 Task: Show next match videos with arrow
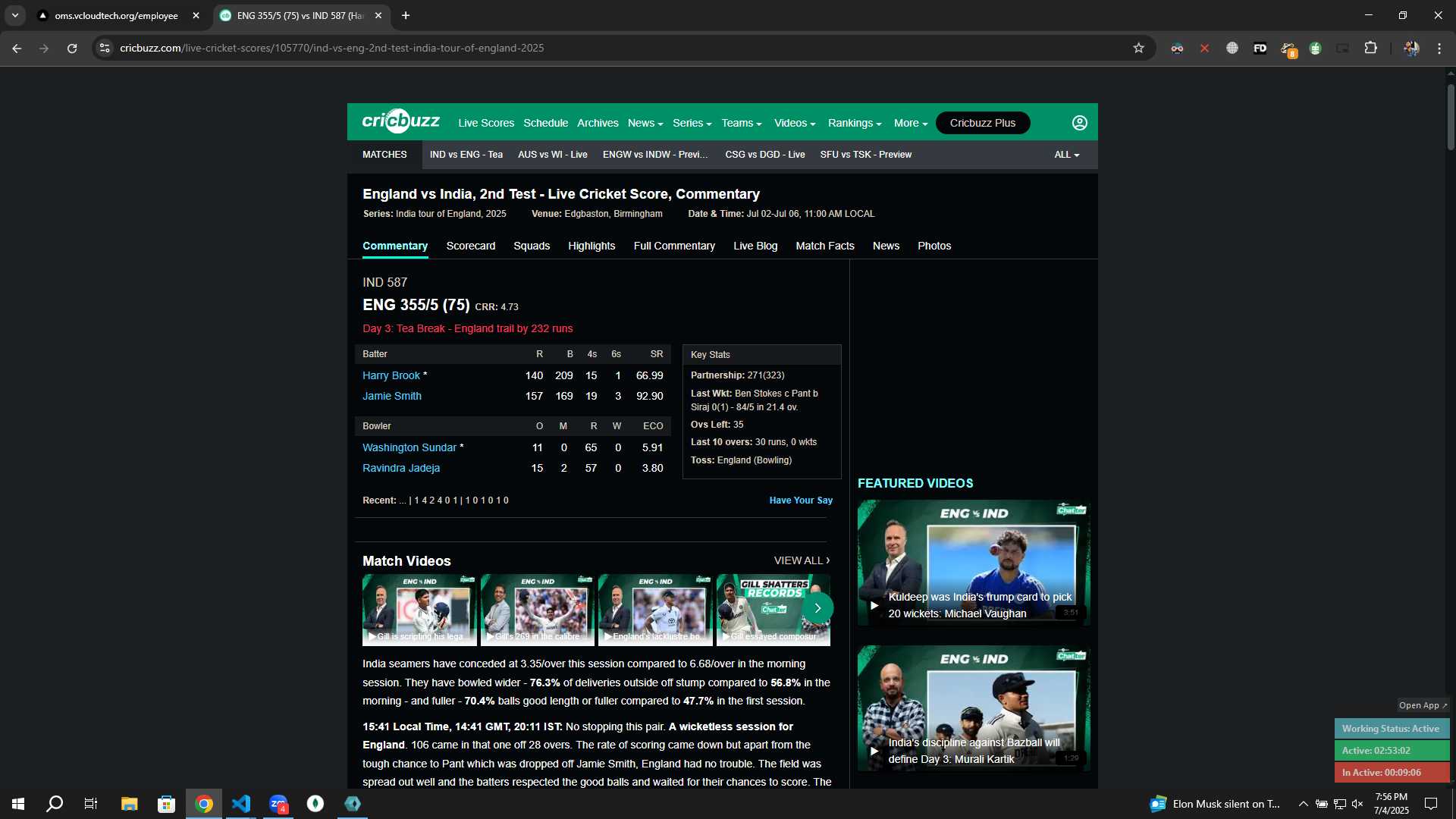[817, 608]
